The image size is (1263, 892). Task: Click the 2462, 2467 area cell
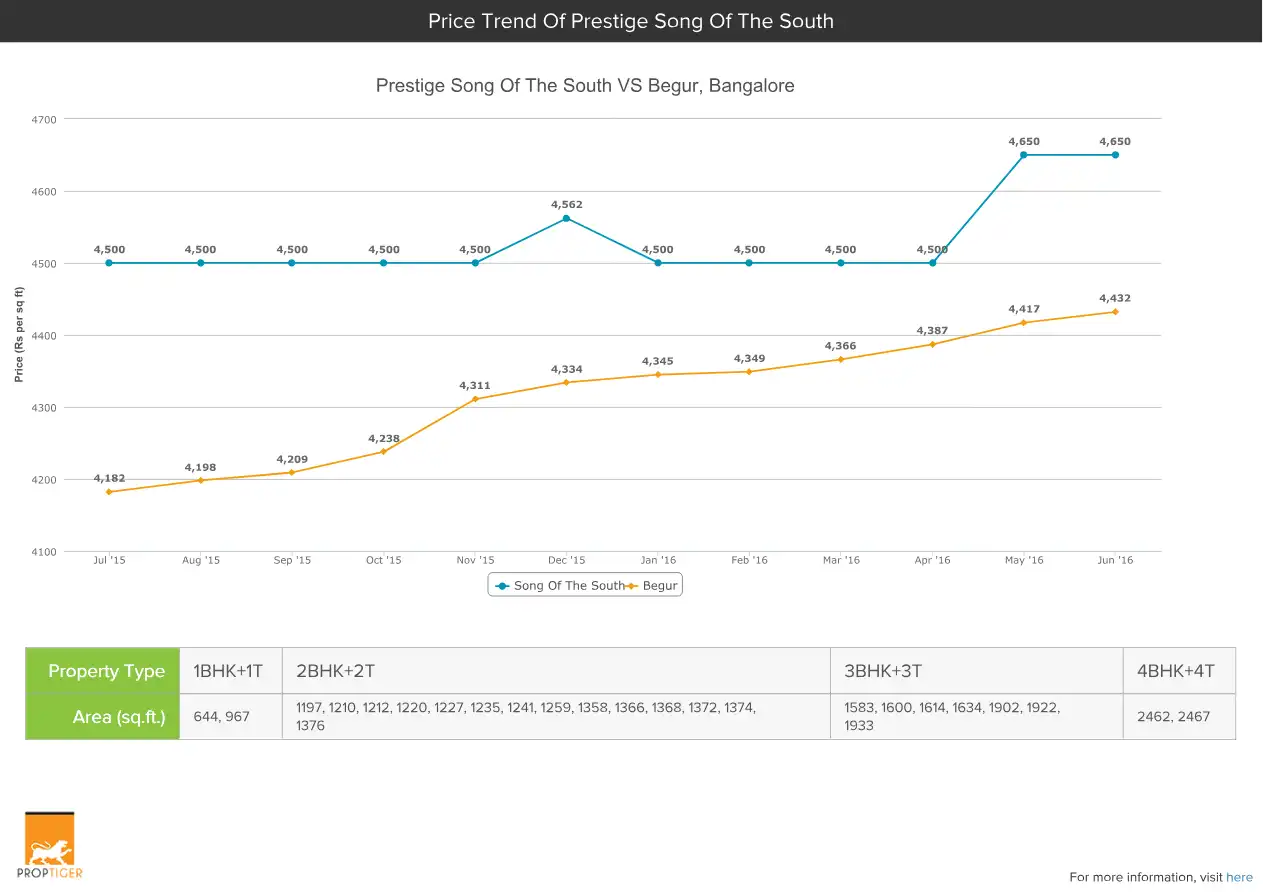(1178, 717)
